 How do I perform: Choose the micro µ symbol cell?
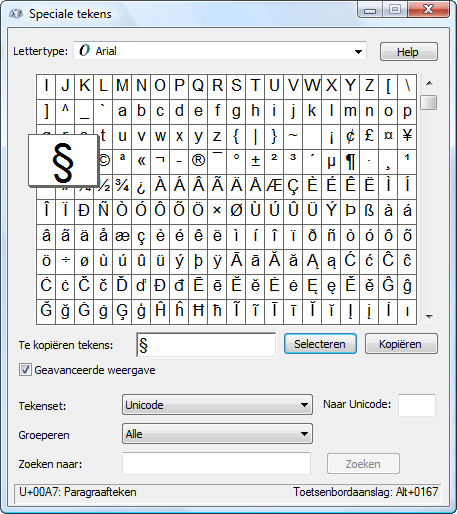[331, 162]
